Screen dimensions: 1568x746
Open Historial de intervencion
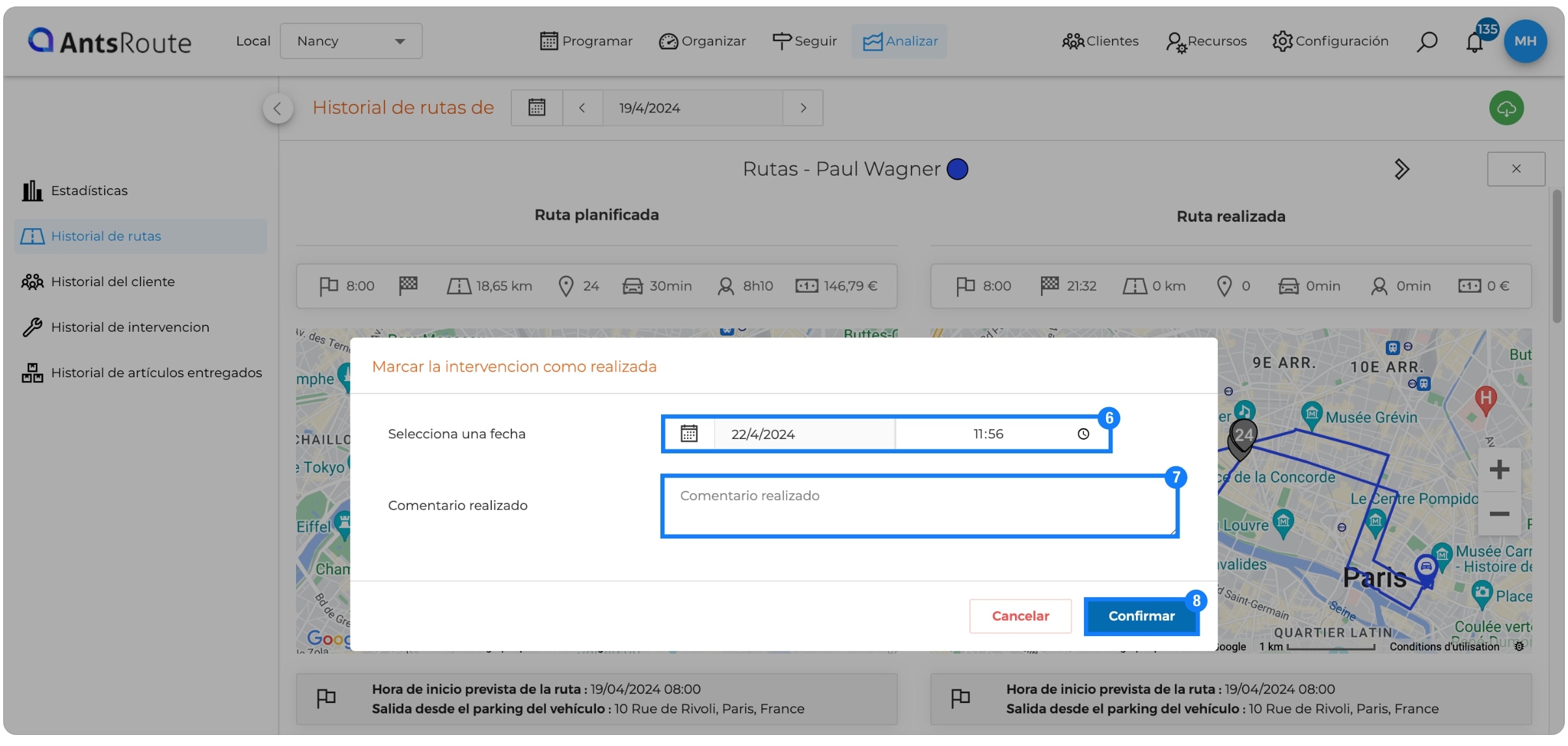pyautogui.click(x=116, y=327)
